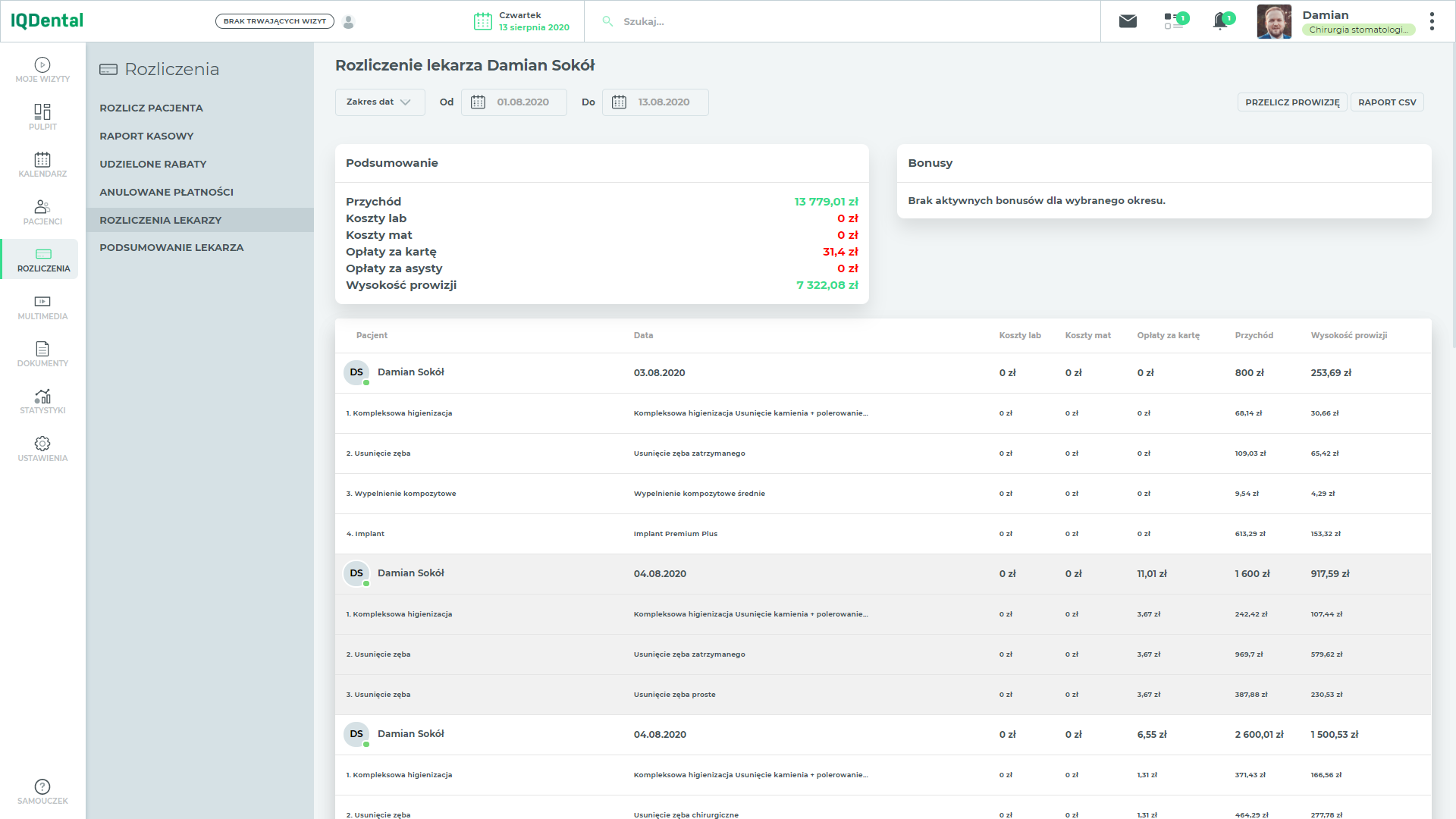The width and height of the screenshot is (1456, 819).
Task: Click DS avatar in 917,59 zł row
Action: click(356, 573)
